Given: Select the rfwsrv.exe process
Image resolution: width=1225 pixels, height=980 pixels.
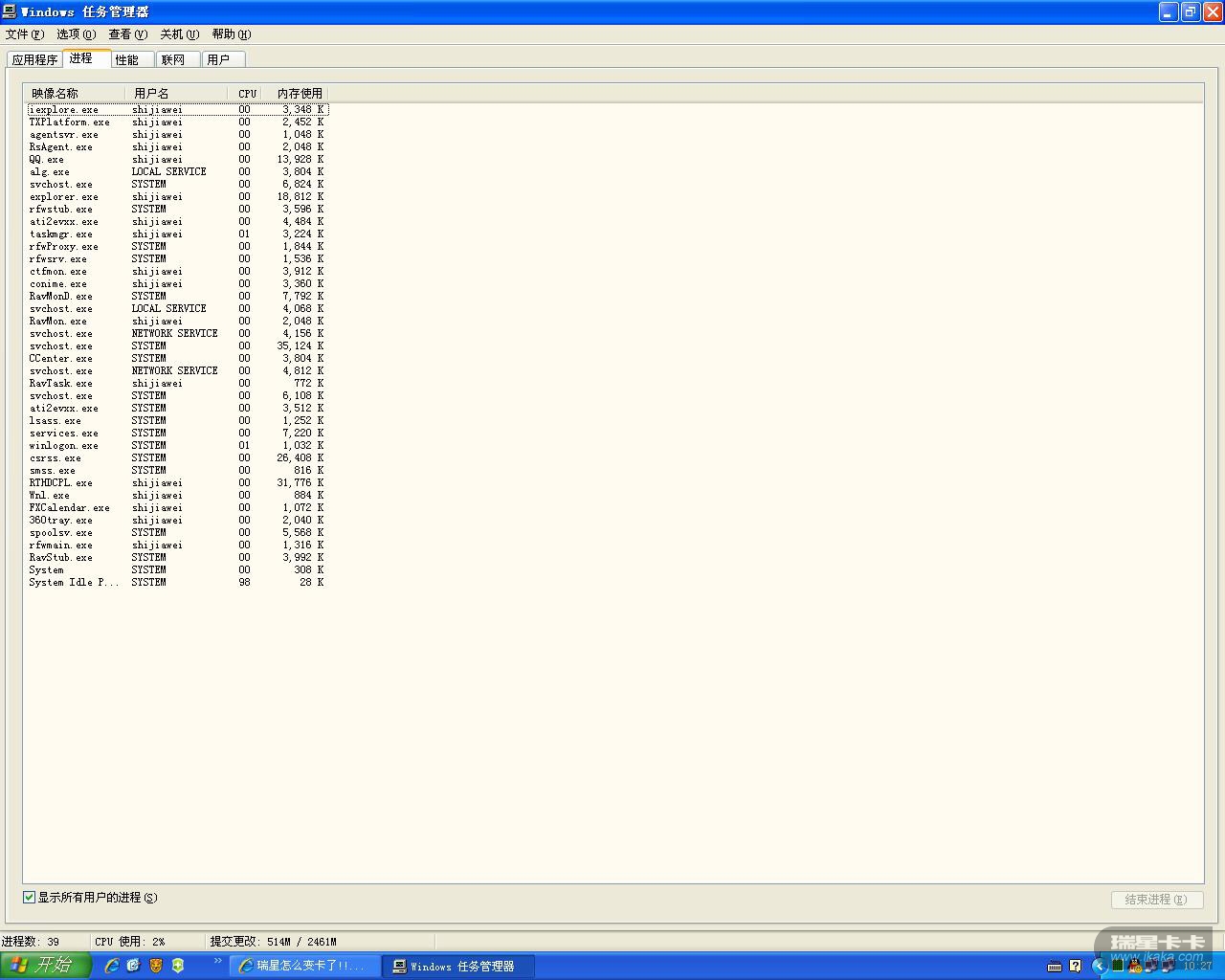Looking at the screenshot, I should point(178,259).
